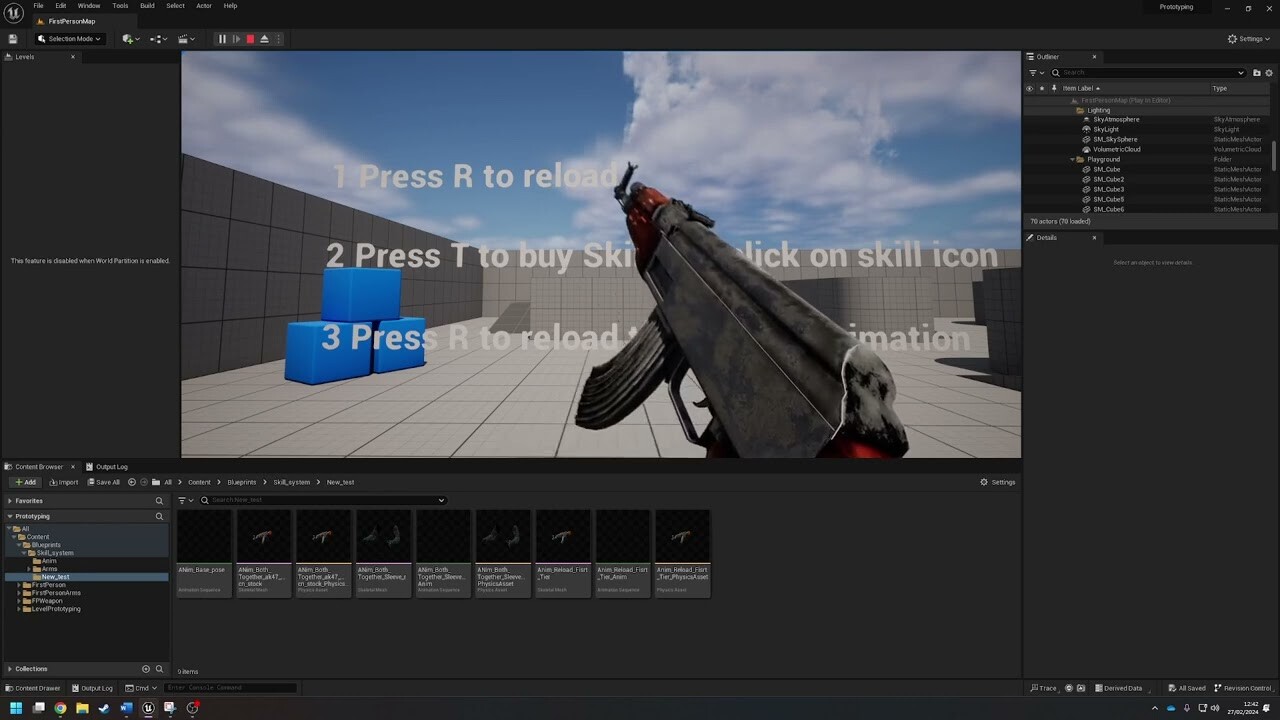Open the Blueprints toolbar menu
Viewport: 1280px width, 720px height.
pyautogui.click(x=157, y=38)
